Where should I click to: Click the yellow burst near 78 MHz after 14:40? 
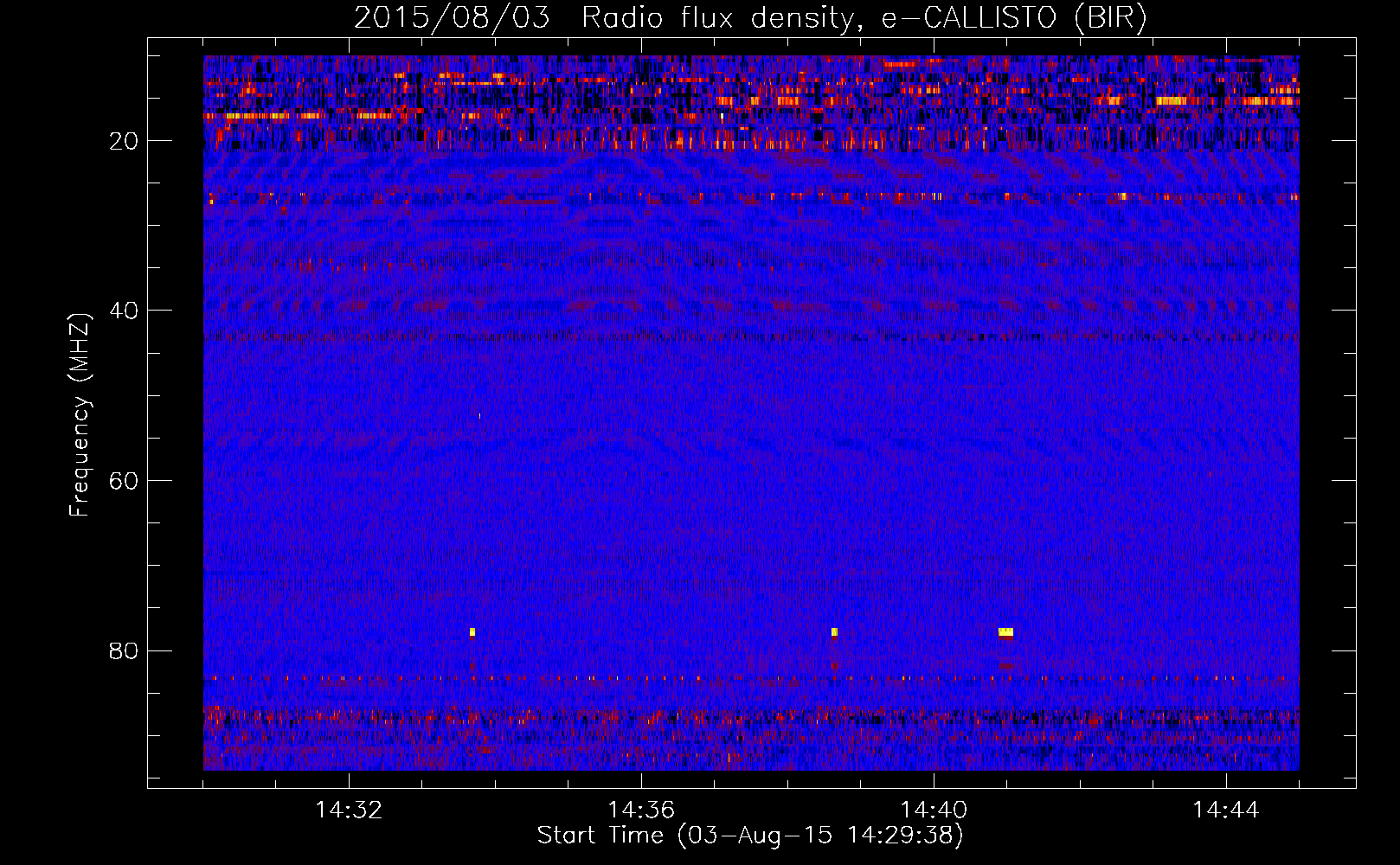(1005, 632)
